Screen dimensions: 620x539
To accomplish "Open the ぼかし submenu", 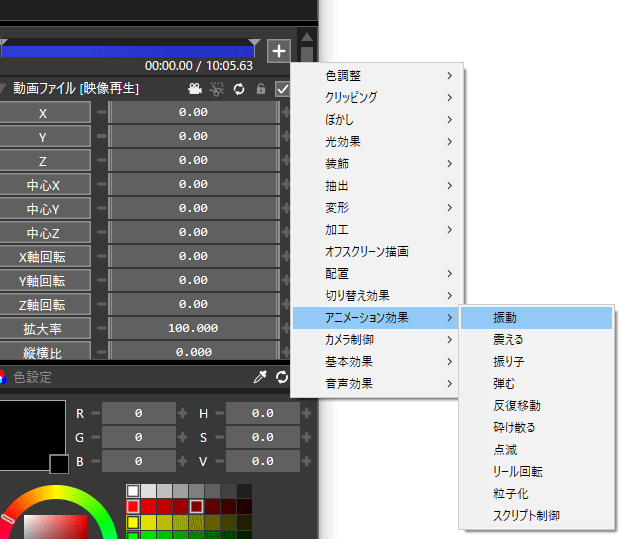I will pyautogui.click(x=378, y=119).
